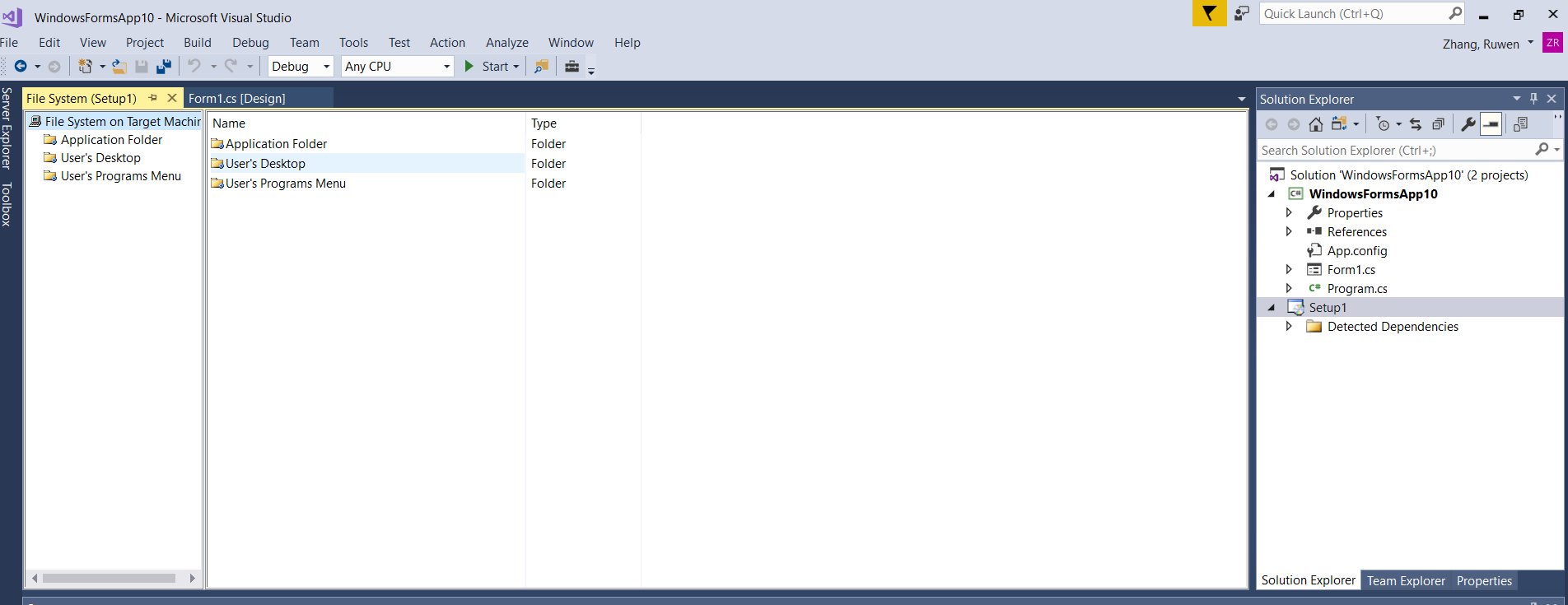Open the Zhang, Ruwen account dropdown

(1488, 44)
